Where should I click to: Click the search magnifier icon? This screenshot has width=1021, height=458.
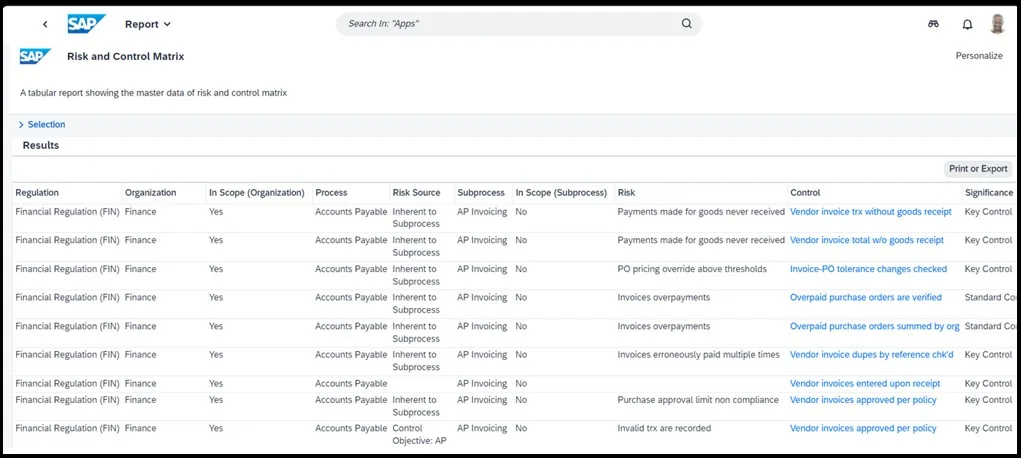click(687, 24)
